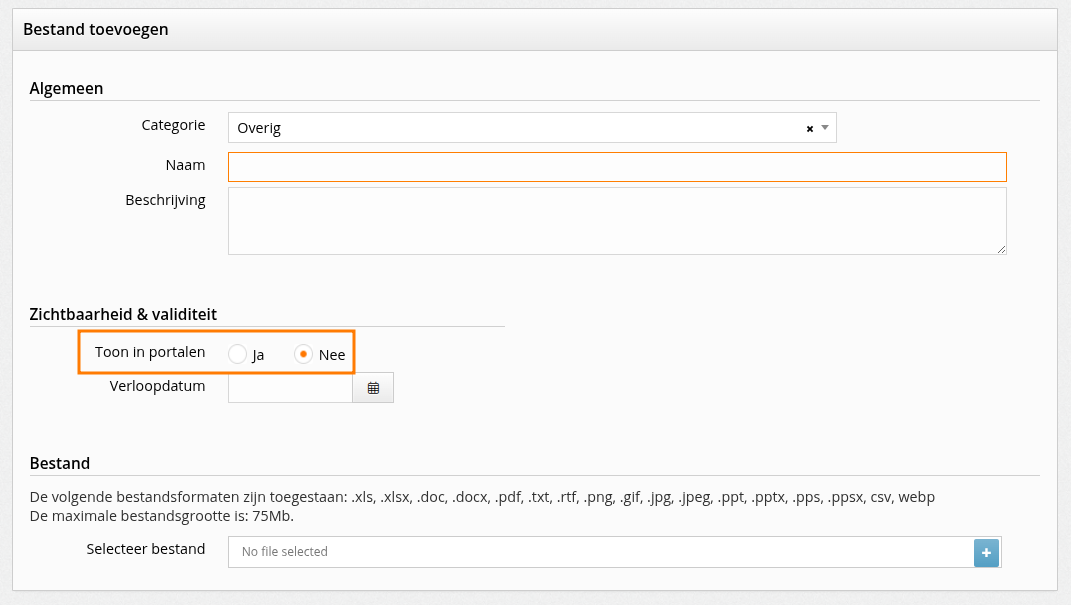1071x605 pixels.
Task: Click the maximale bestandsgrootte 75Mb text
Action: (162, 516)
